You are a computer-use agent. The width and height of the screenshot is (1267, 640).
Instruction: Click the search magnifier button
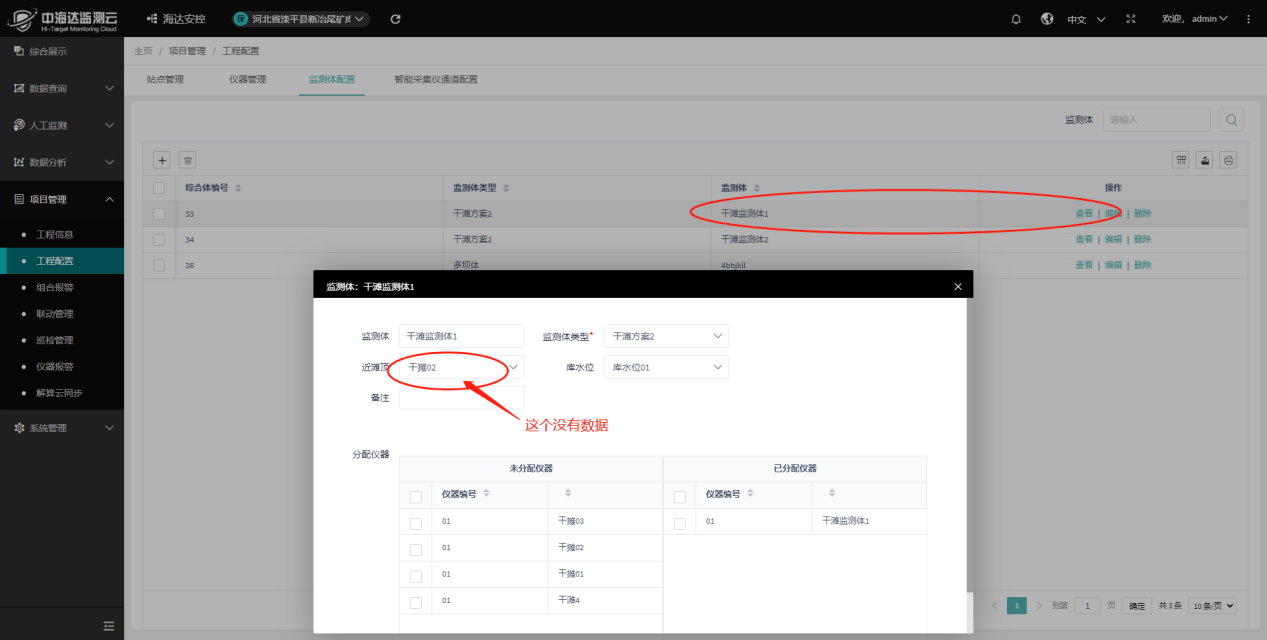click(1230, 120)
